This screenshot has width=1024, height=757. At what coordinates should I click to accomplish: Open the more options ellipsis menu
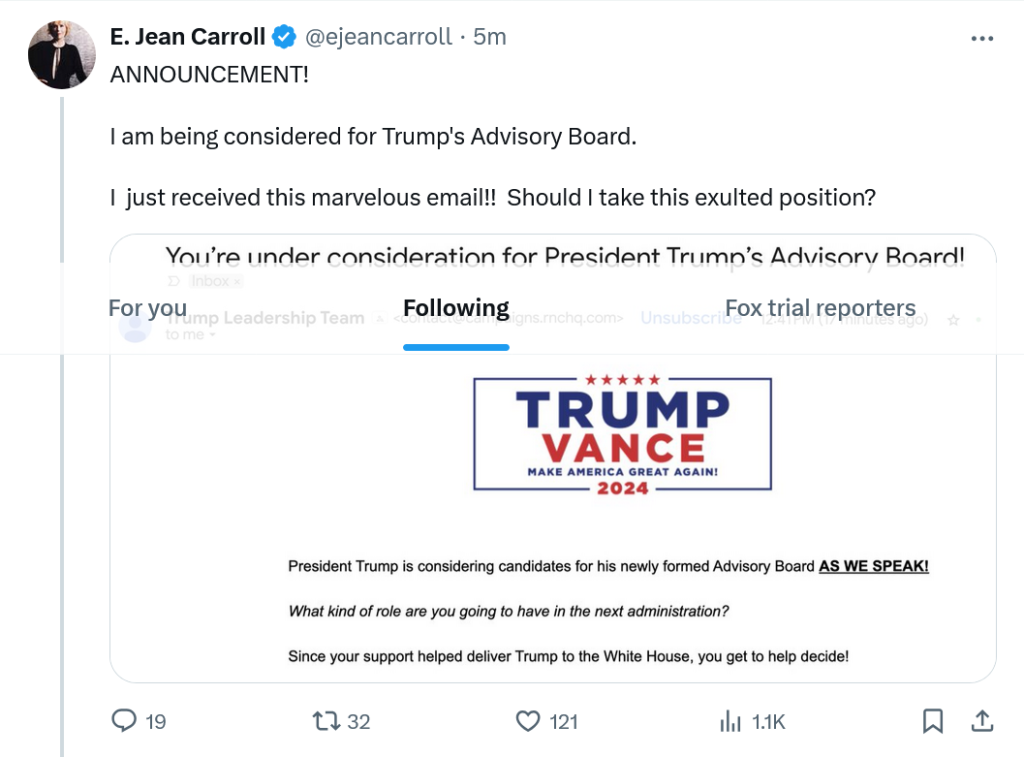tap(982, 38)
